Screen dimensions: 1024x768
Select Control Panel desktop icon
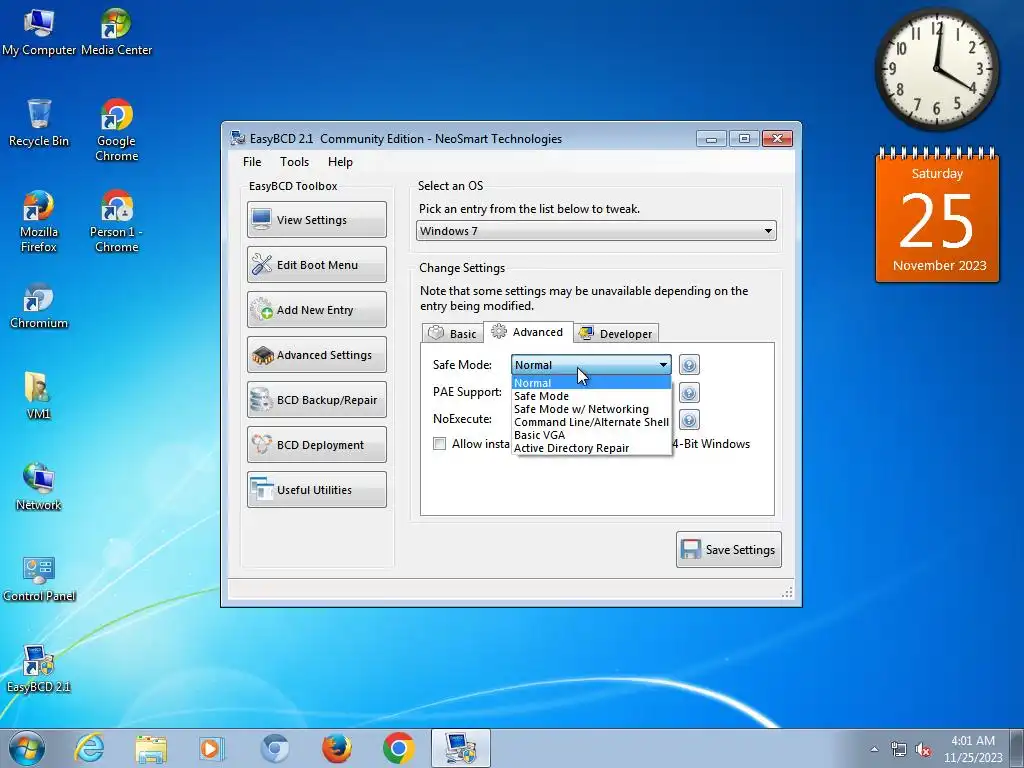pyautogui.click(x=39, y=579)
